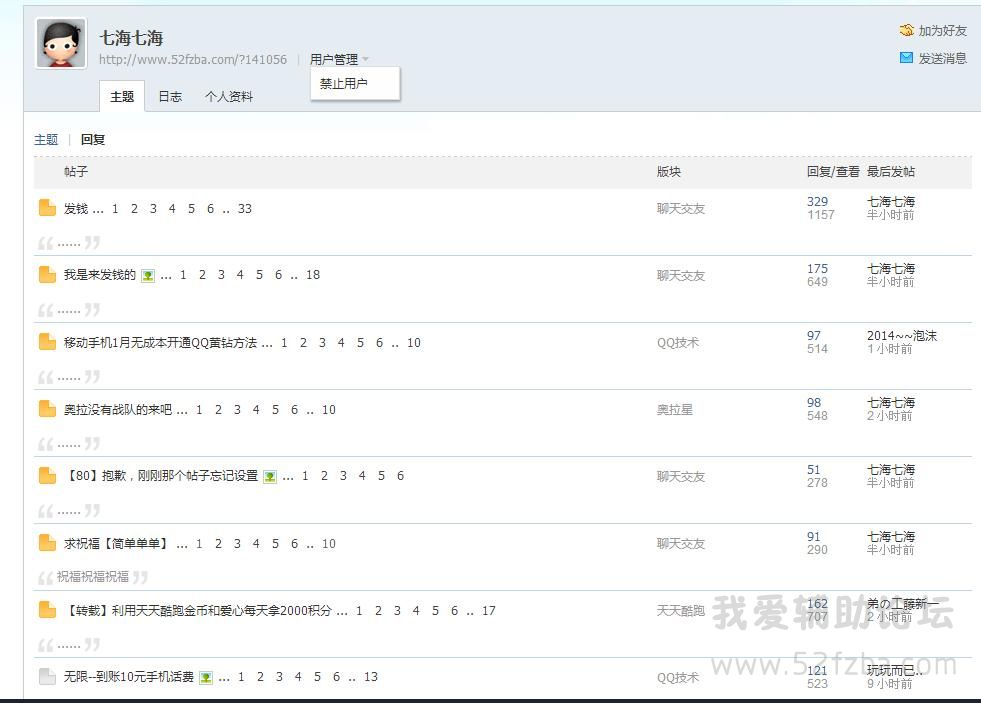The width and height of the screenshot is (981, 703).
Task: Click folder icon of 移动手机1月 thread
Action: pos(47,342)
